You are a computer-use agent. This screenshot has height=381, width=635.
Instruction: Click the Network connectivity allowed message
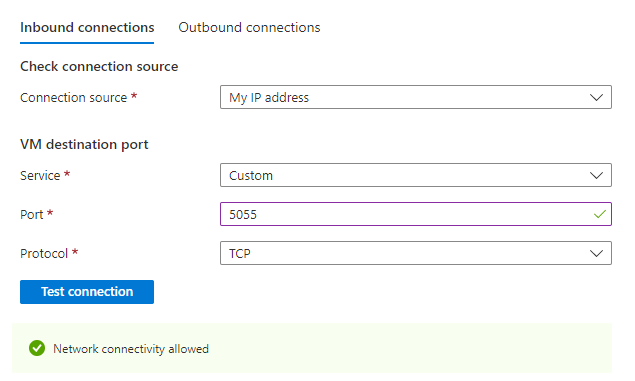click(131, 349)
